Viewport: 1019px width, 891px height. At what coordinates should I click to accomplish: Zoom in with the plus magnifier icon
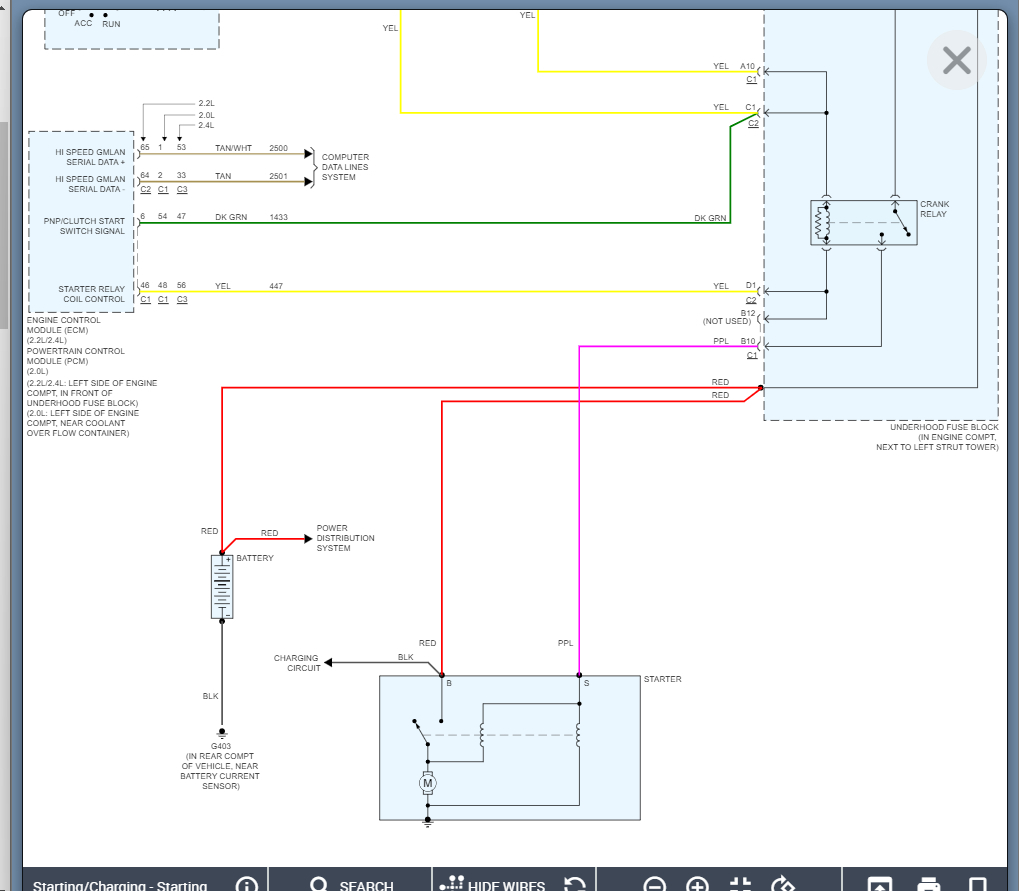[x=697, y=884]
